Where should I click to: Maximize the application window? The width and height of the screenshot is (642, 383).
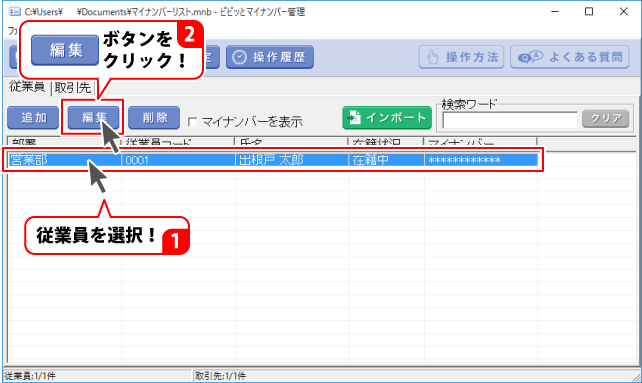589,11
